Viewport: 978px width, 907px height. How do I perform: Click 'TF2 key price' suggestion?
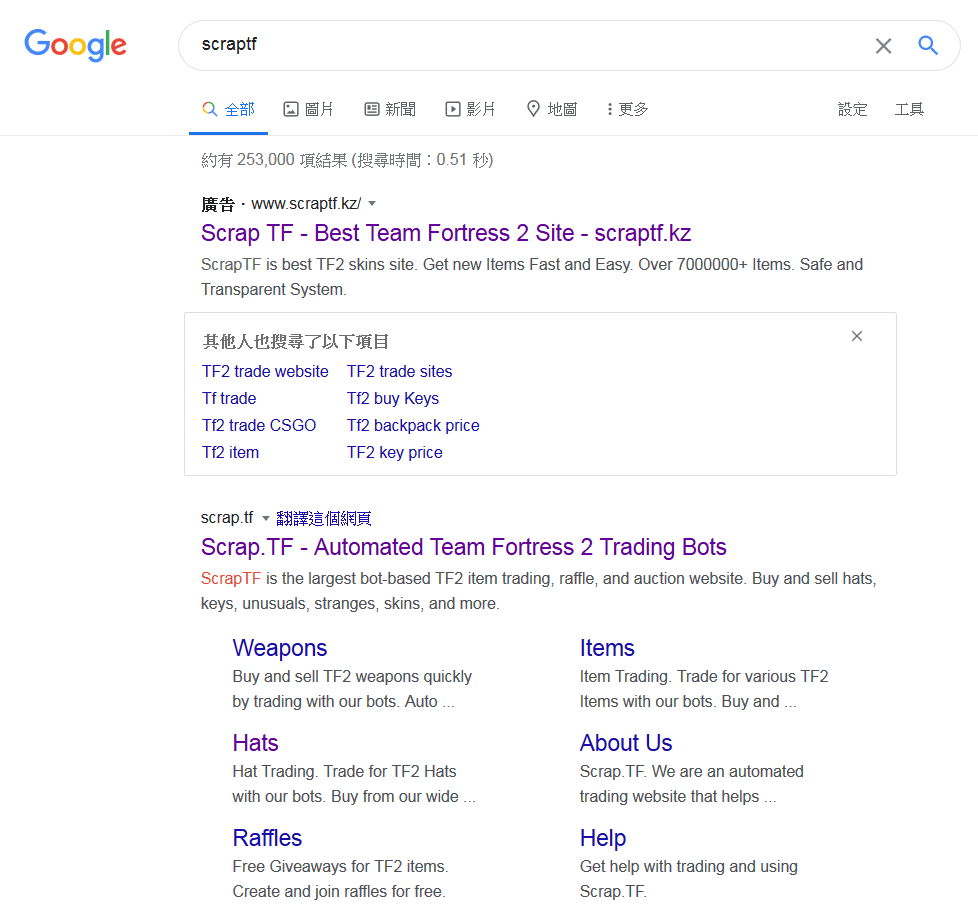(x=395, y=452)
